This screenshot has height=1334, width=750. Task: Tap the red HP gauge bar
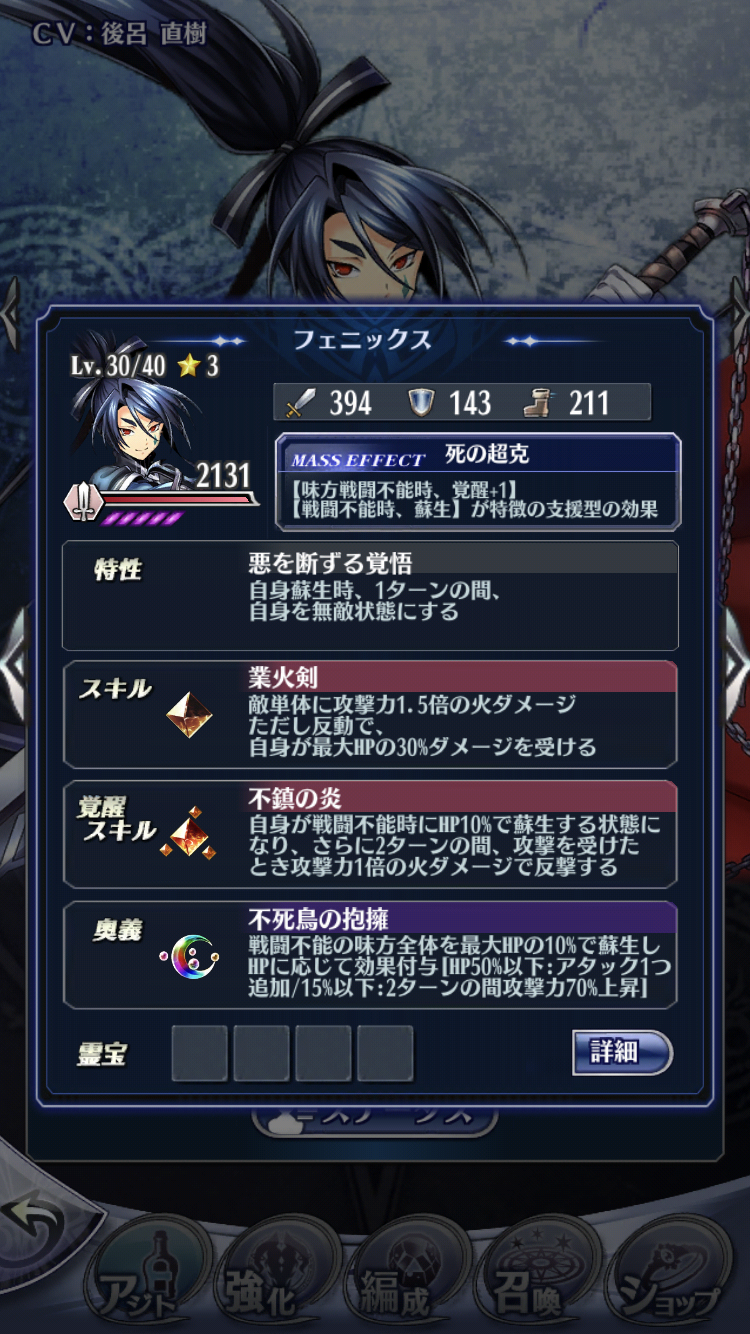(x=176, y=497)
